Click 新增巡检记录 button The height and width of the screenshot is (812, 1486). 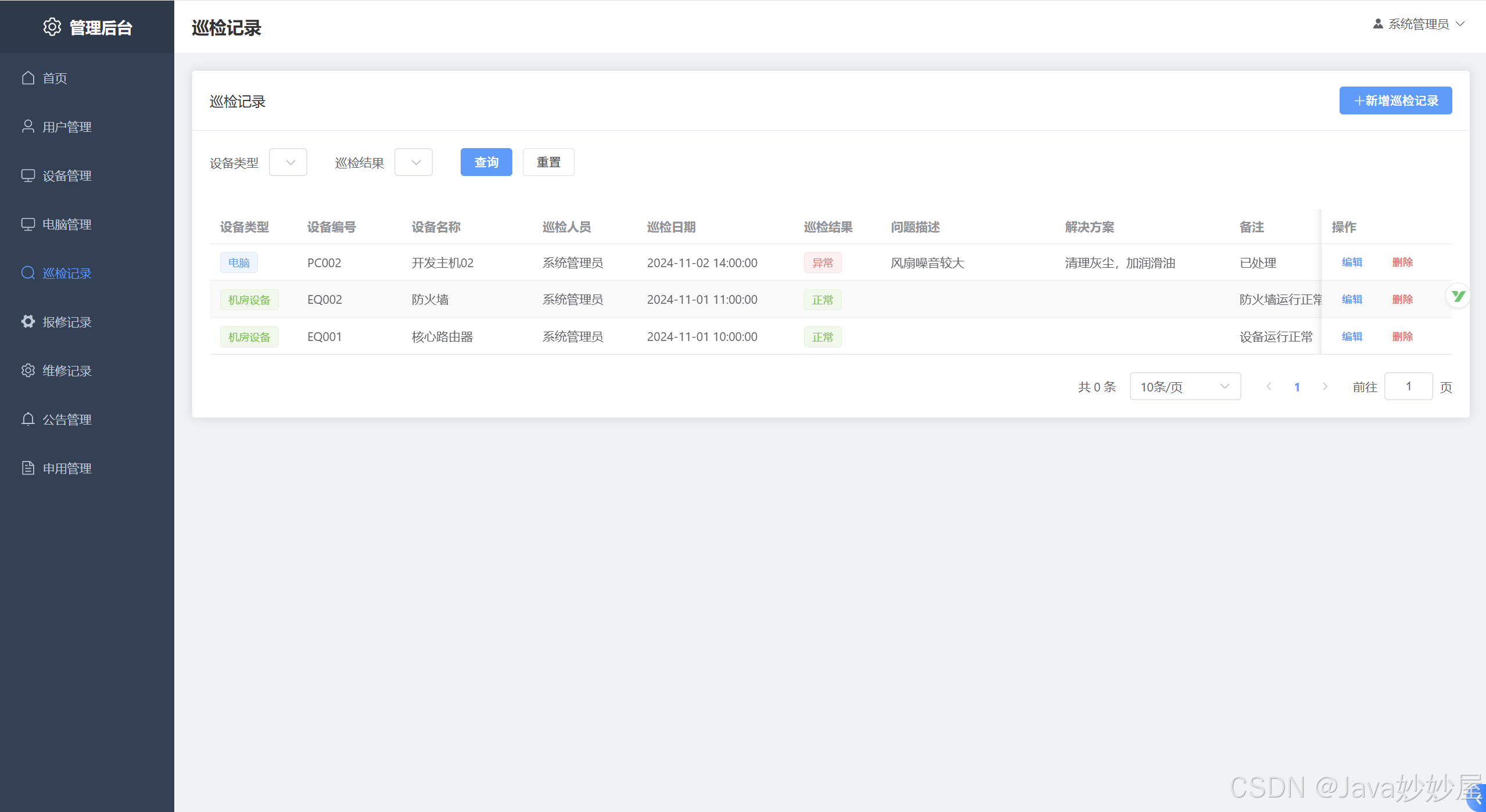(1395, 100)
